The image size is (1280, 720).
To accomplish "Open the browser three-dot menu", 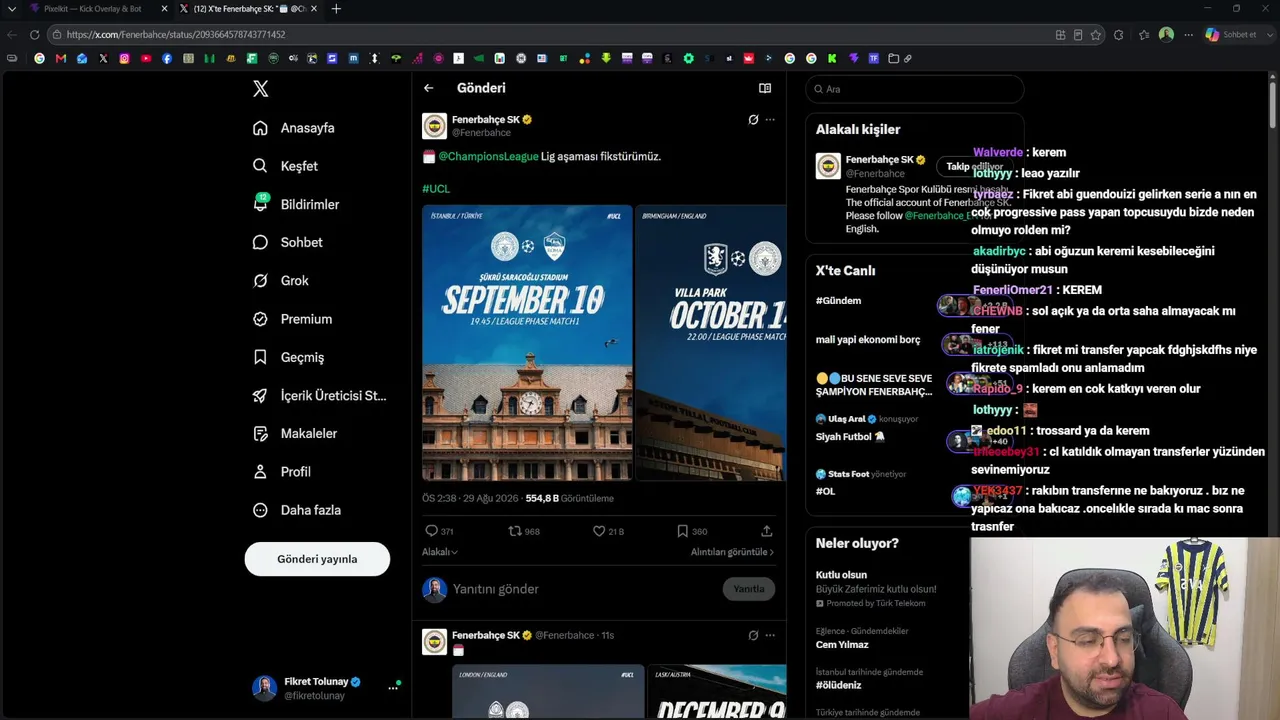I will coord(1188,34).
